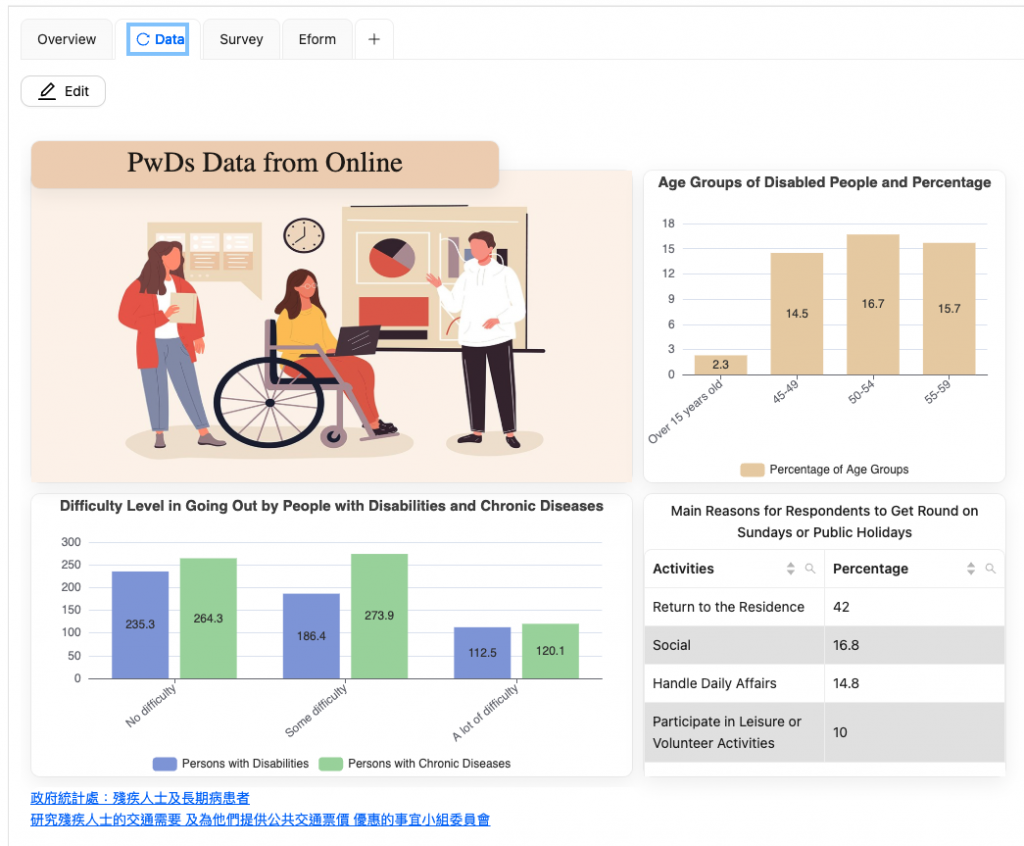Image resolution: width=1024 pixels, height=846 pixels.
Task: Click the green Some difficulty bar showing 273.9
Action: [379, 615]
